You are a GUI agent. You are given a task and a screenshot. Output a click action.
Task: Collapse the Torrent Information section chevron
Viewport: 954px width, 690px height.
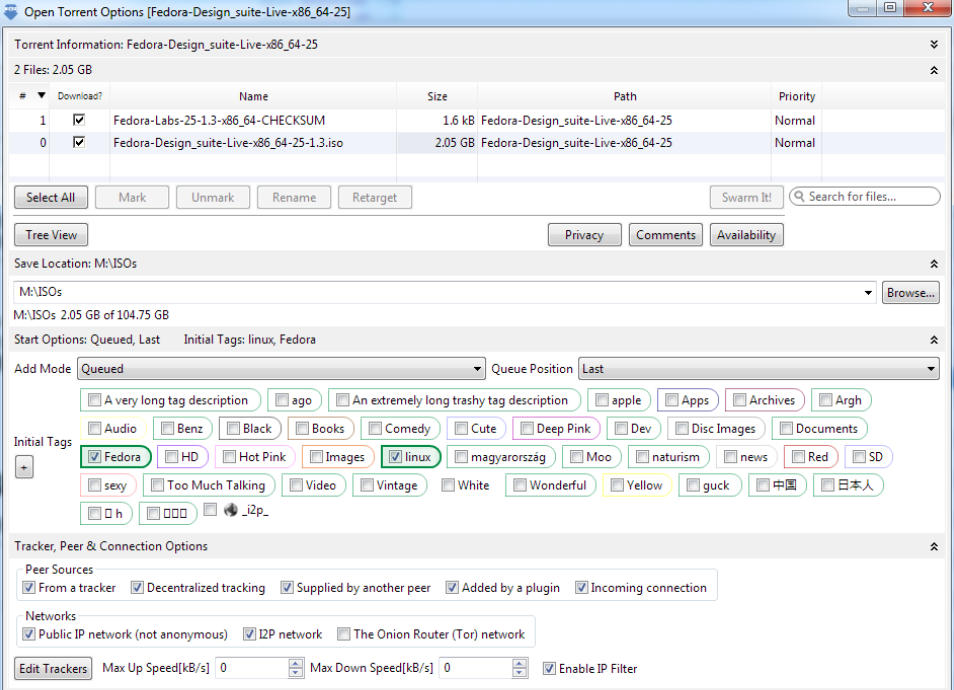pos(933,45)
